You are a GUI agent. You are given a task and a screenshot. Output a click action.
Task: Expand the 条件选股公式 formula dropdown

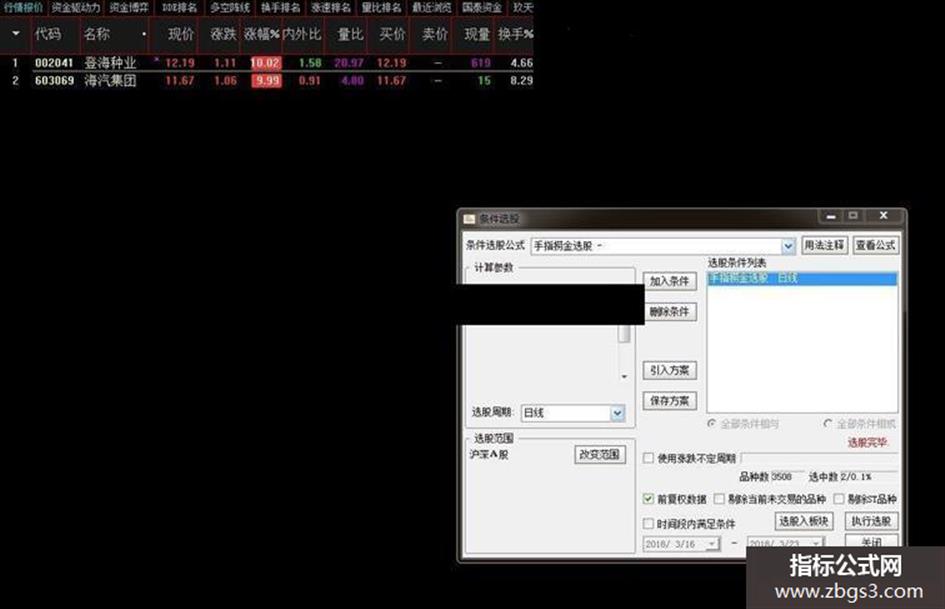(x=788, y=246)
